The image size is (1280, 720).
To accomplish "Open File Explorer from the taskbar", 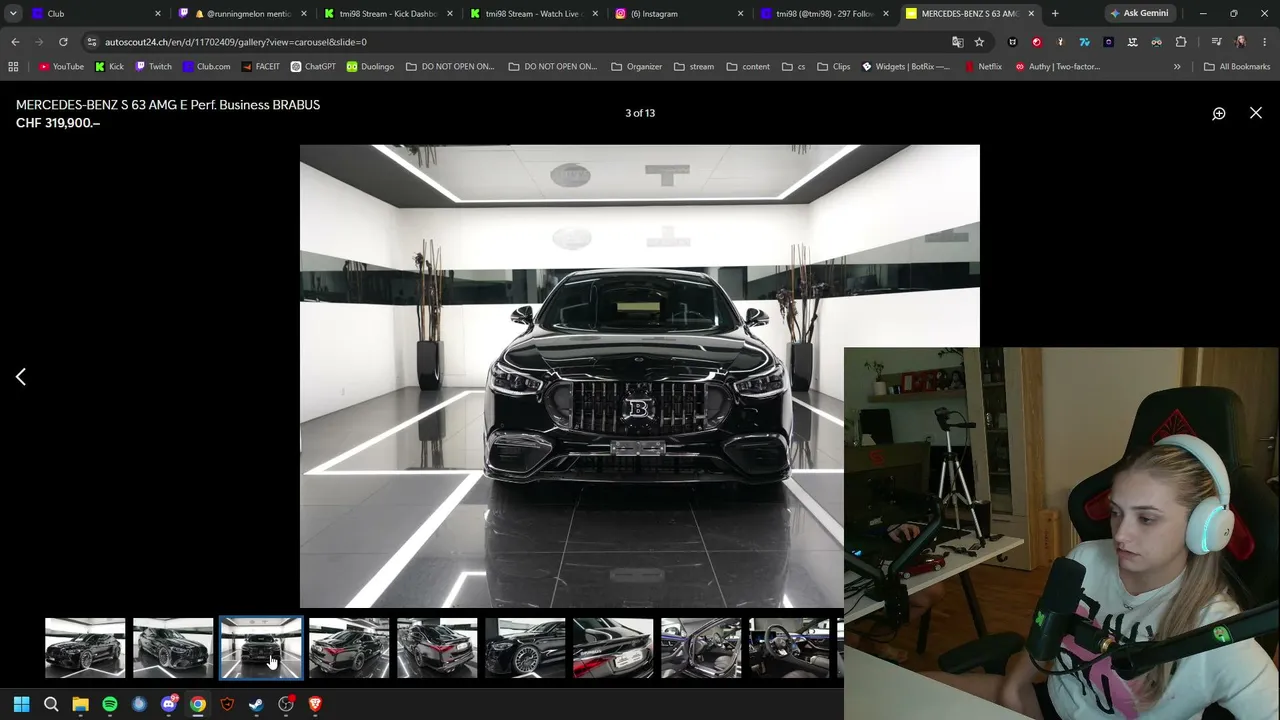I will click(80, 704).
